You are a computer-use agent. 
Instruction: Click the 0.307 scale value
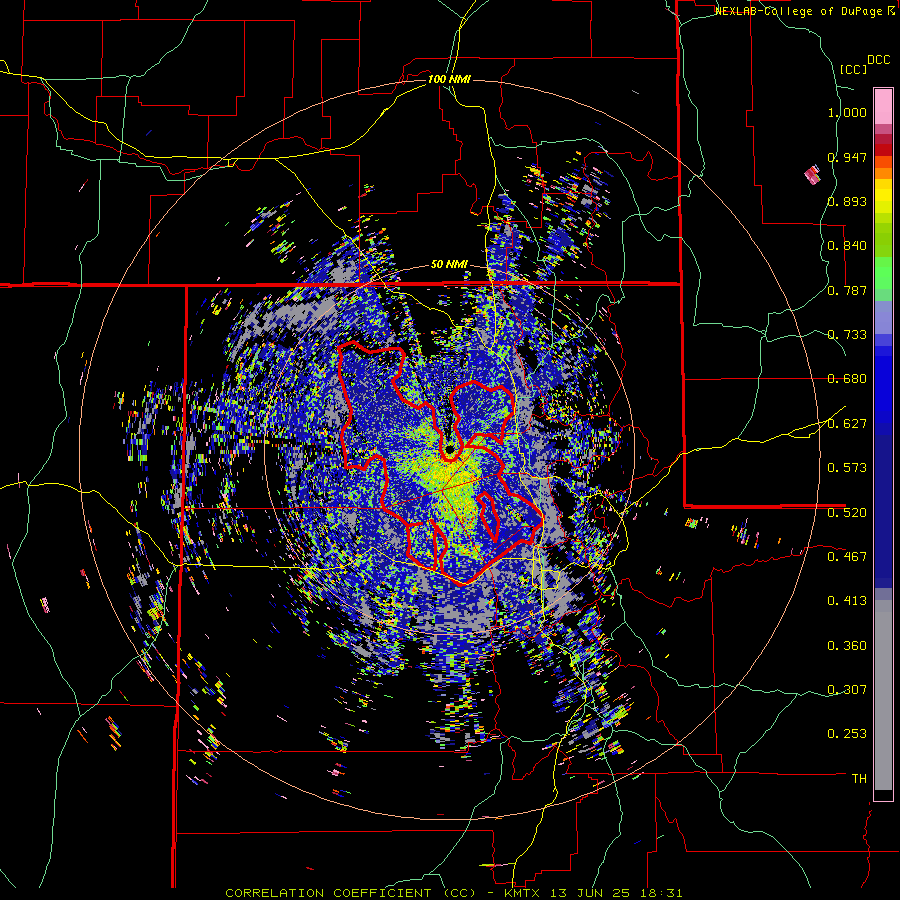(x=847, y=689)
